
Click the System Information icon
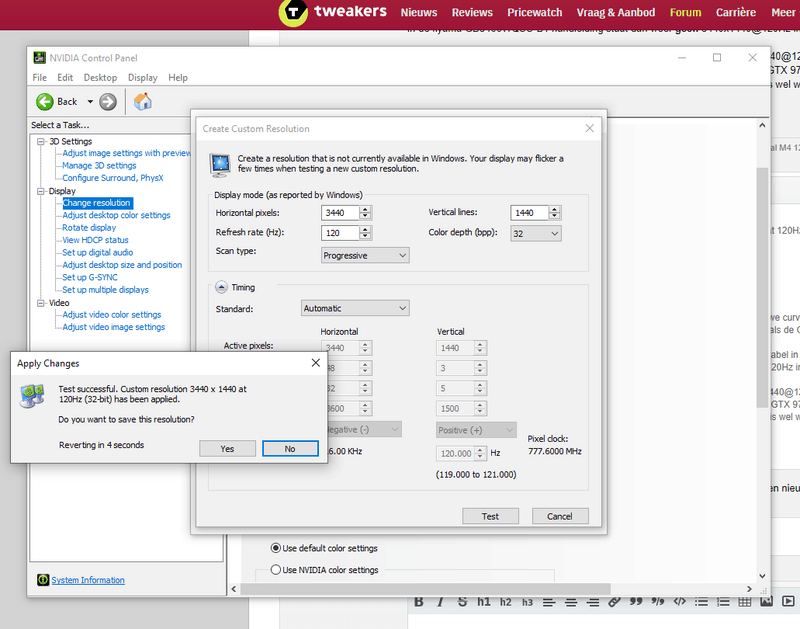click(x=43, y=580)
